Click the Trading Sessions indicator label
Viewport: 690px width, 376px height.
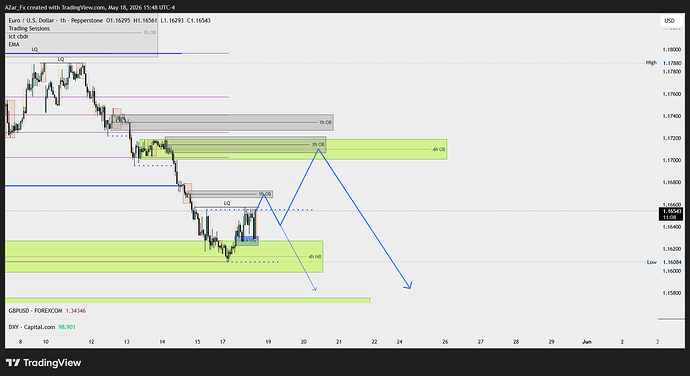point(29,28)
